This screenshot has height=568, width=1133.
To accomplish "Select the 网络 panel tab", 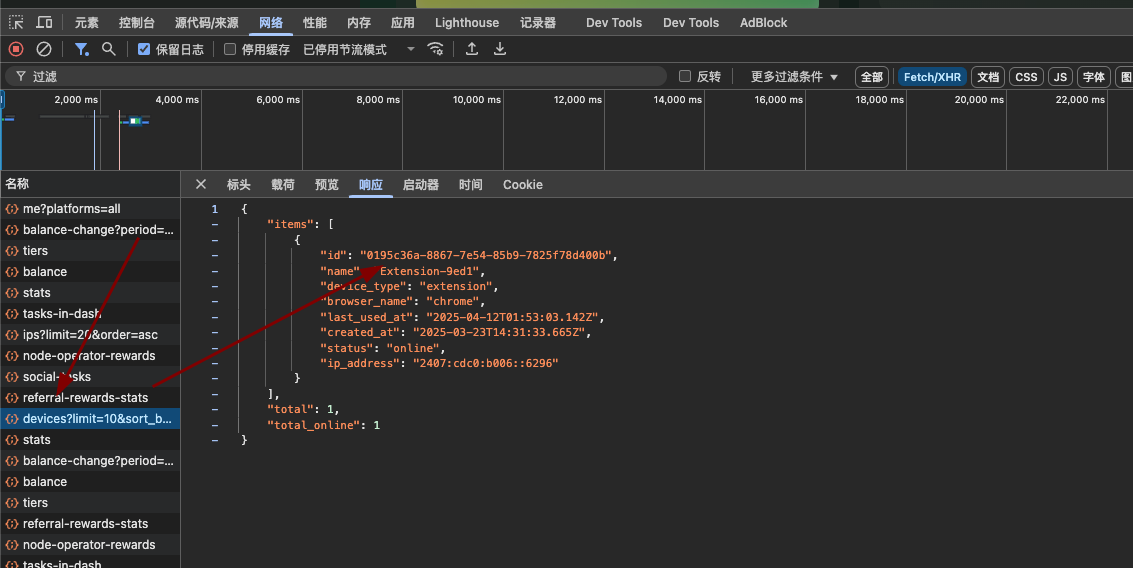I will [x=271, y=22].
